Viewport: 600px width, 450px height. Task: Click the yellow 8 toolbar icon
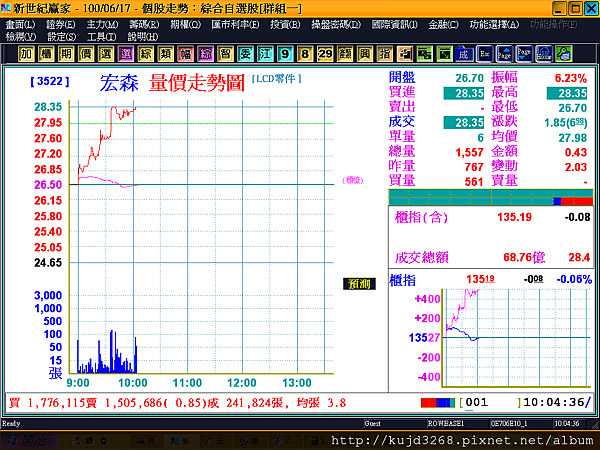point(305,54)
